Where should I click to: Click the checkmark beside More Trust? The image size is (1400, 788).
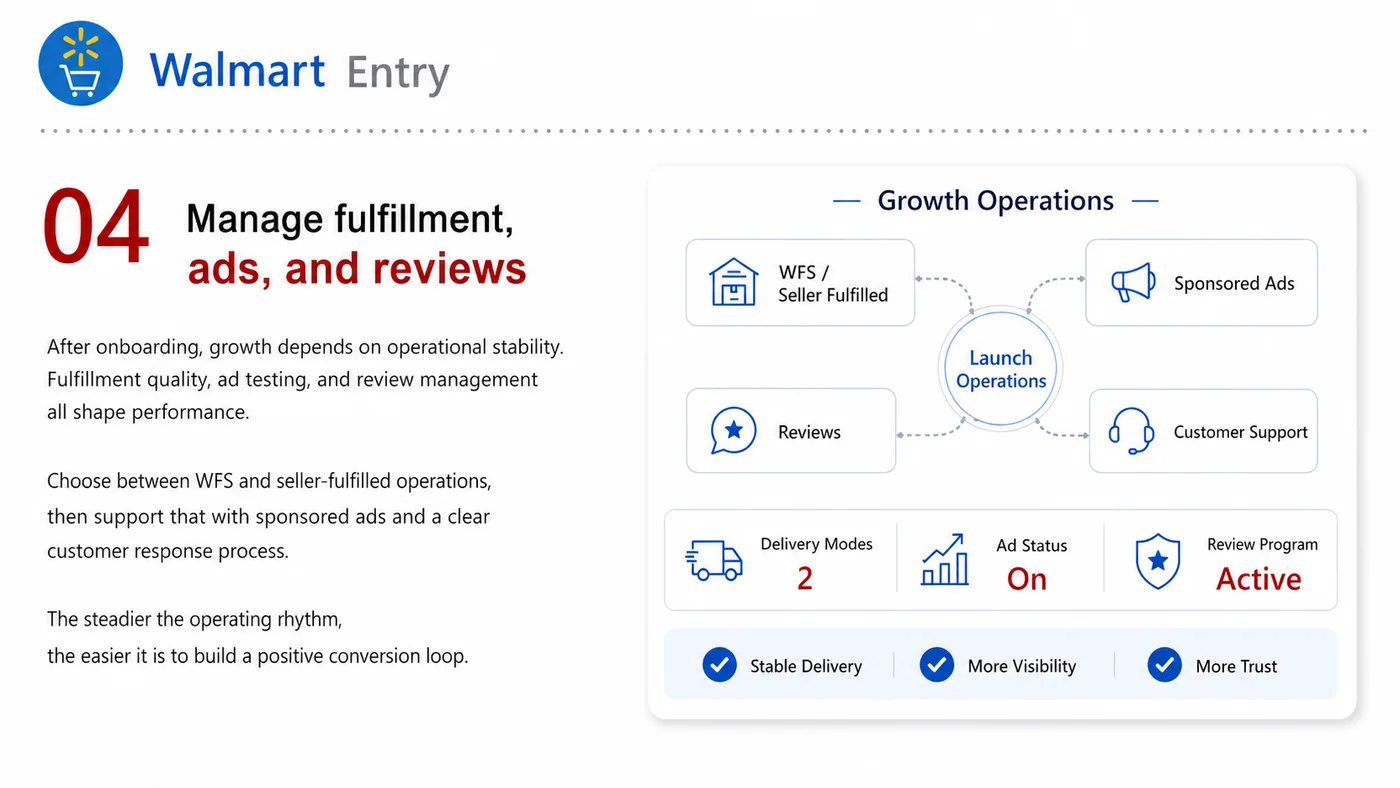click(1164, 665)
